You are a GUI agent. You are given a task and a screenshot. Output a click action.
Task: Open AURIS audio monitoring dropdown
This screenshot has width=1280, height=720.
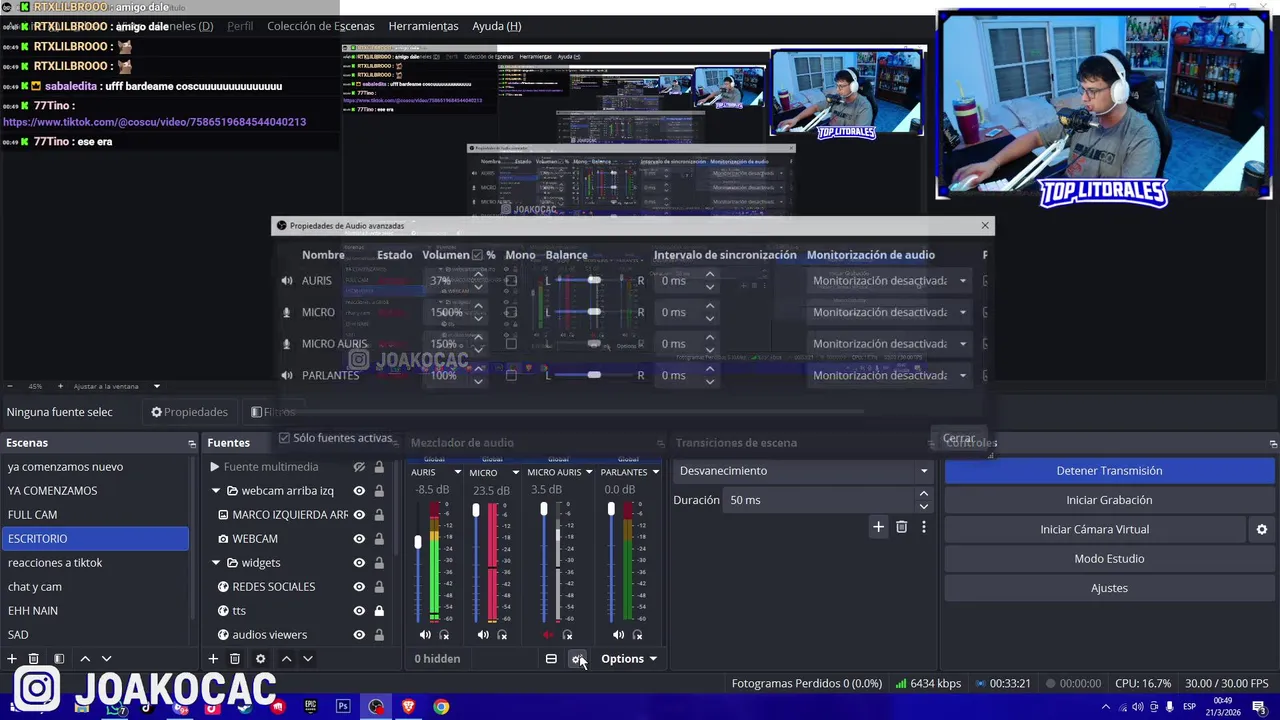[x=889, y=281]
